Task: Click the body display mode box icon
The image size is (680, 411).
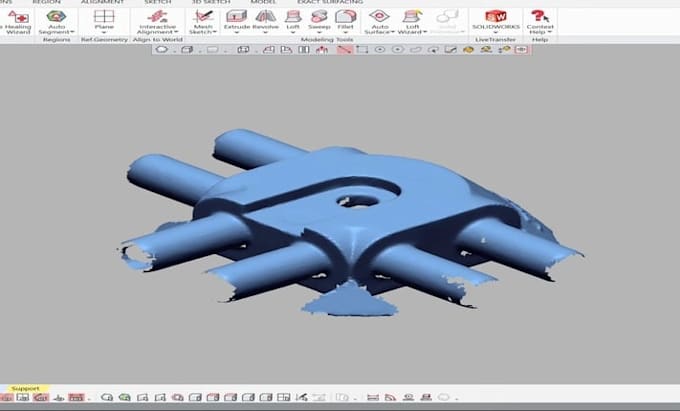Action: pyautogui.click(x=187, y=49)
